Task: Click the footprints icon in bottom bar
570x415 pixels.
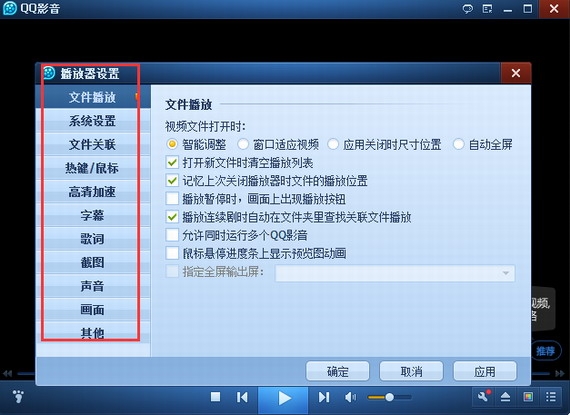Action: [x=18, y=396]
